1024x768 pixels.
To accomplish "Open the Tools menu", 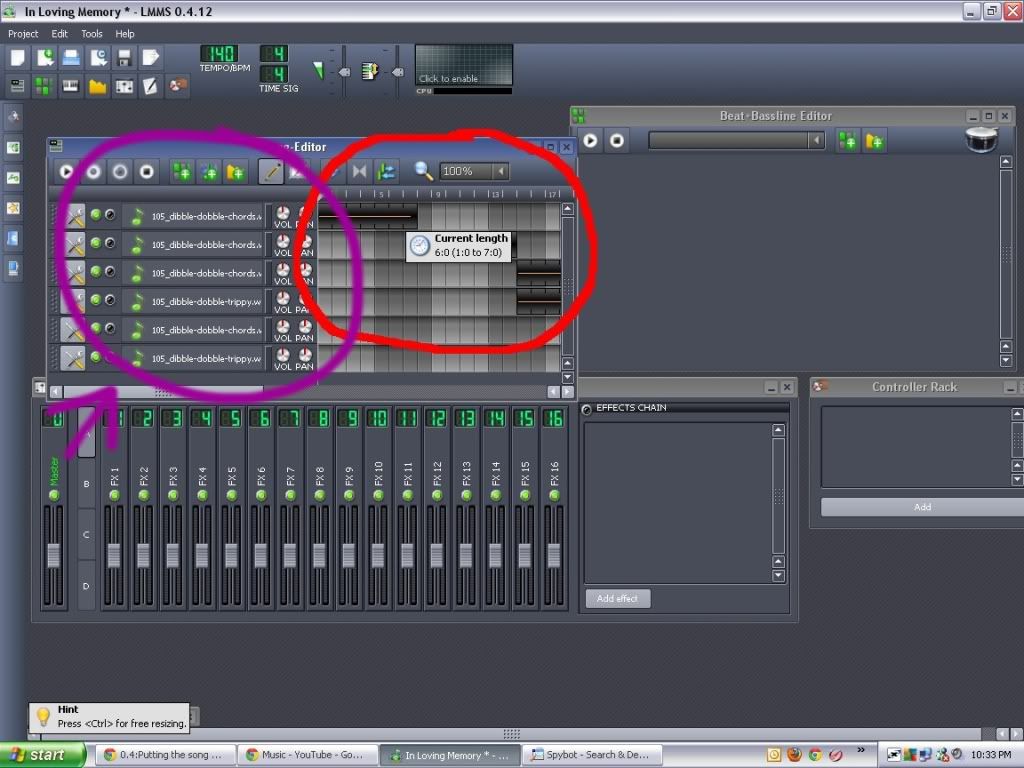I will [x=92, y=34].
